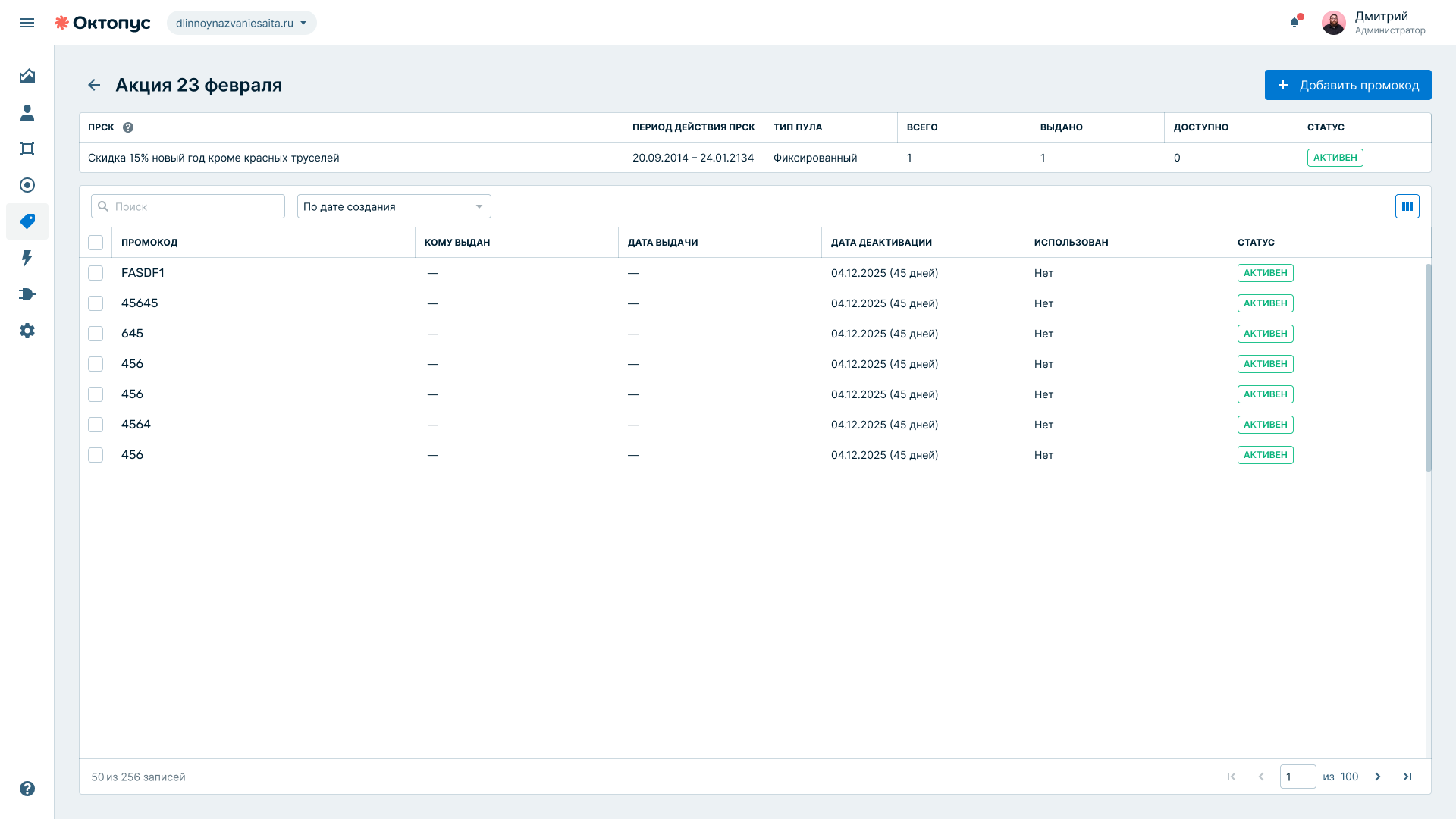
Task: Expand the site selector dlinnoynazvaniesaita.ru
Action: (x=241, y=23)
